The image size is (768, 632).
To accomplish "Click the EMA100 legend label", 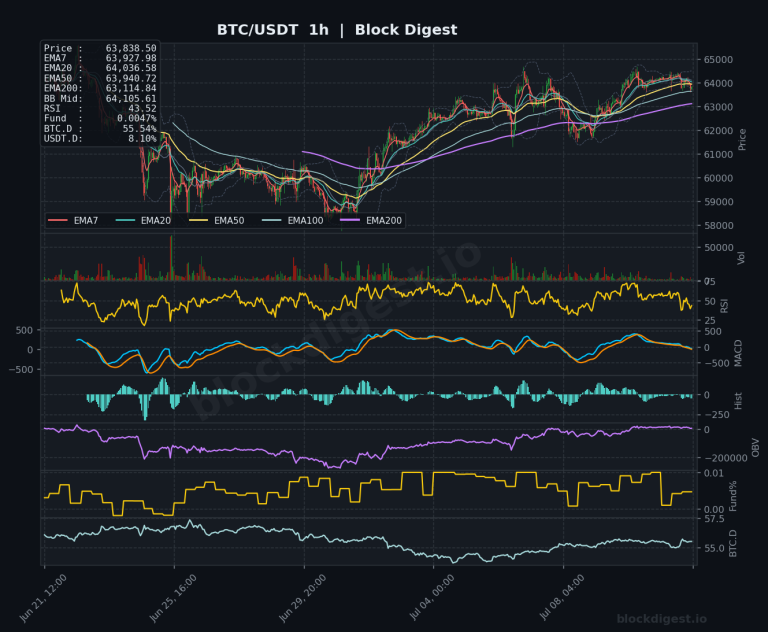I will point(306,220).
